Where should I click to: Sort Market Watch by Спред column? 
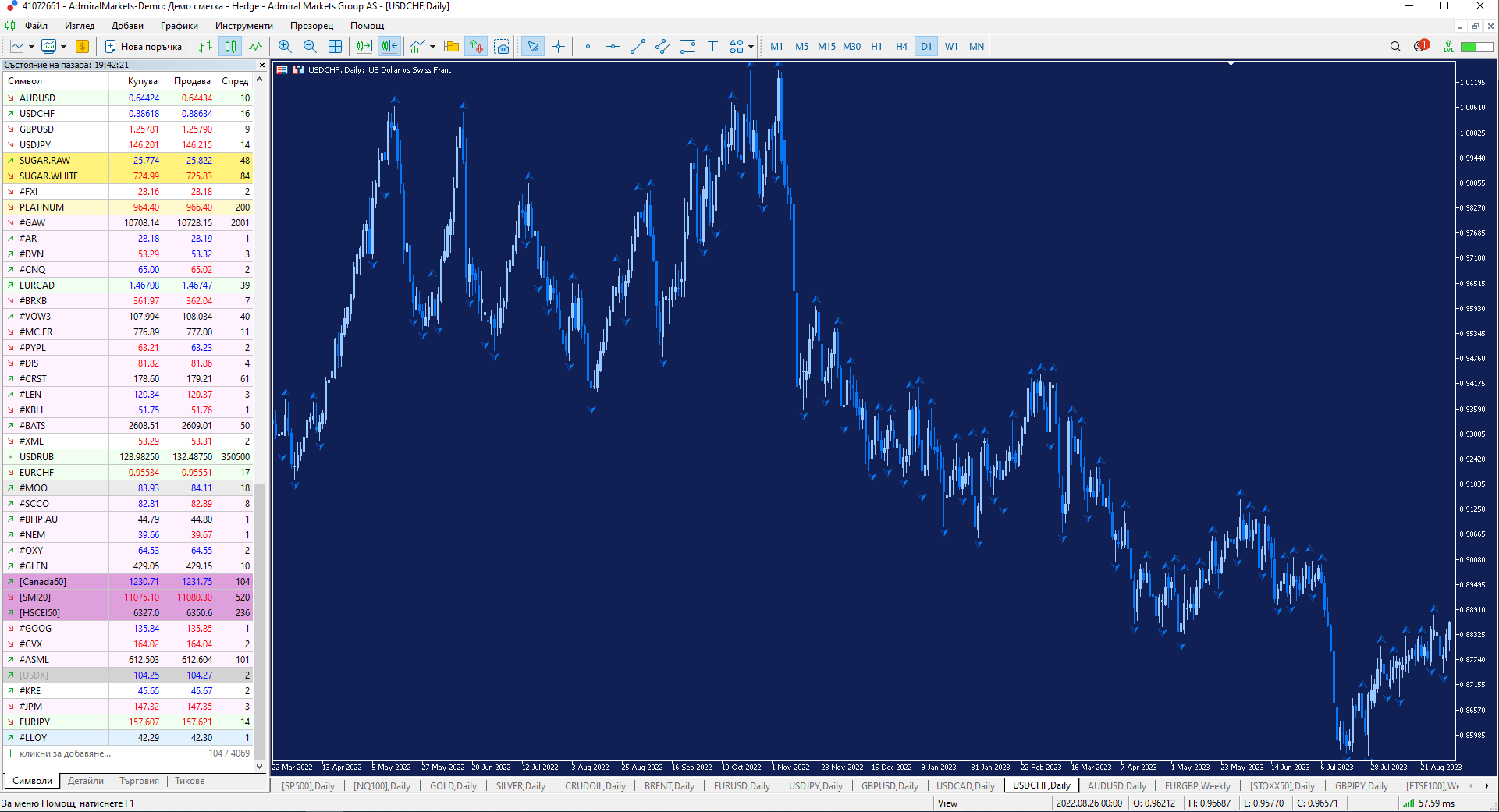point(234,81)
